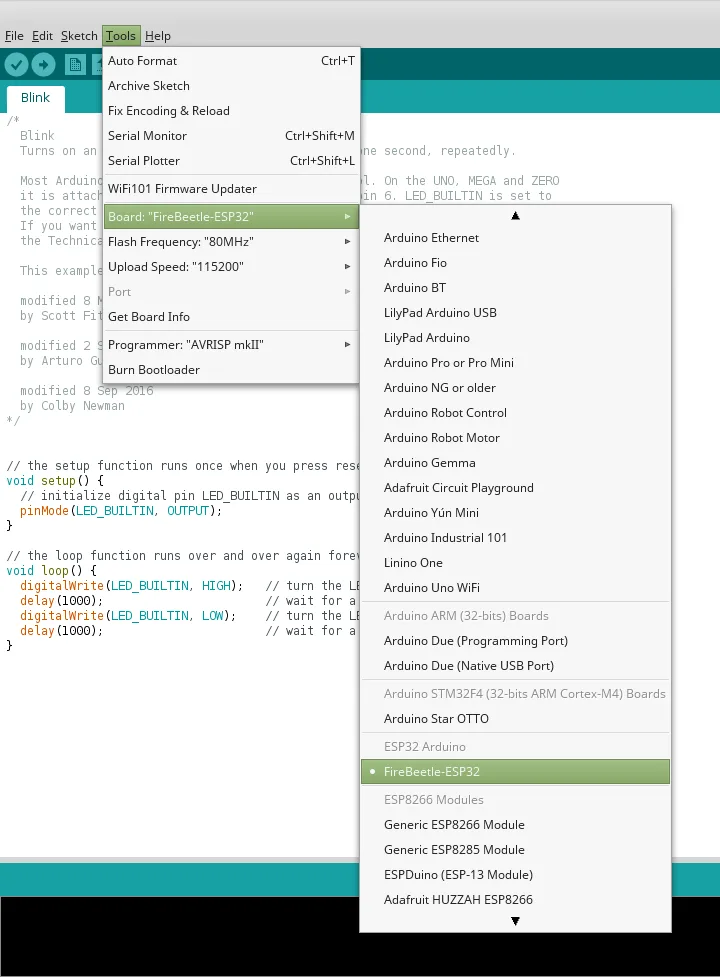Close the Tools menu in menu bar

[121, 36]
